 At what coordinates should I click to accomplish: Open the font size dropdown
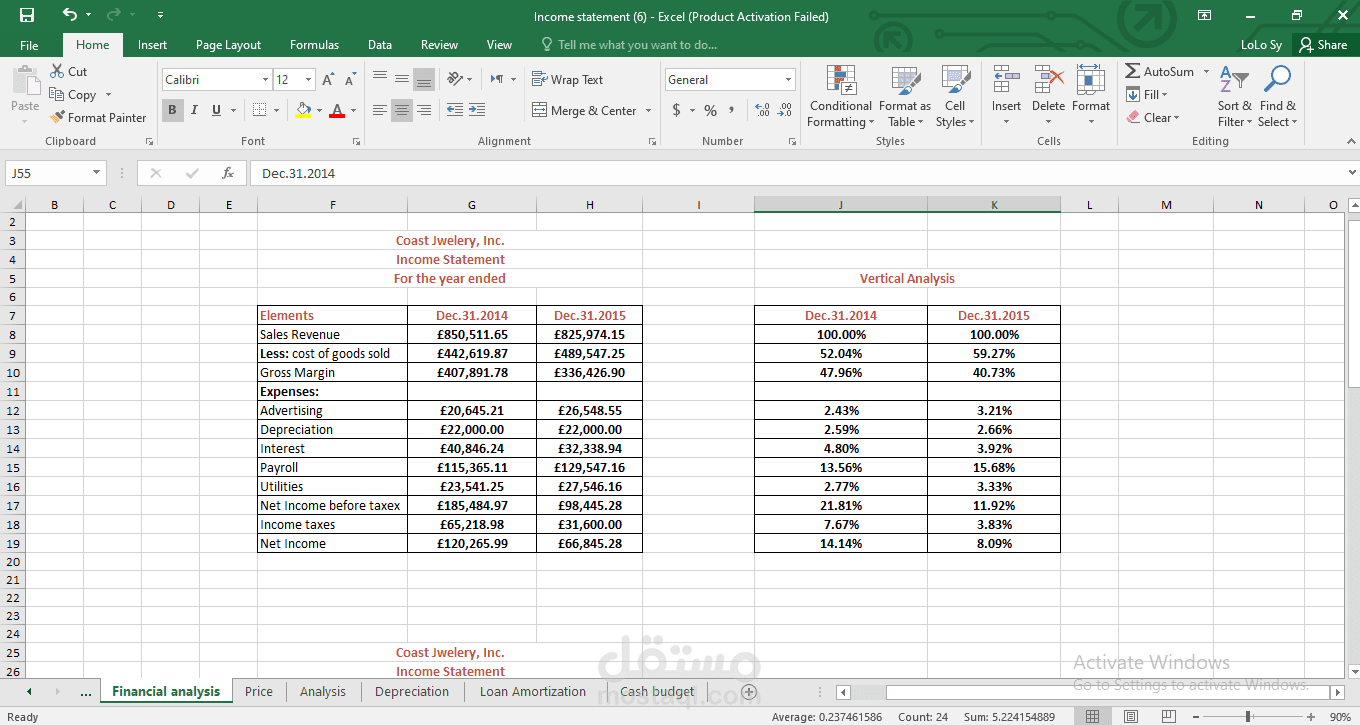[x=308, y=80]
